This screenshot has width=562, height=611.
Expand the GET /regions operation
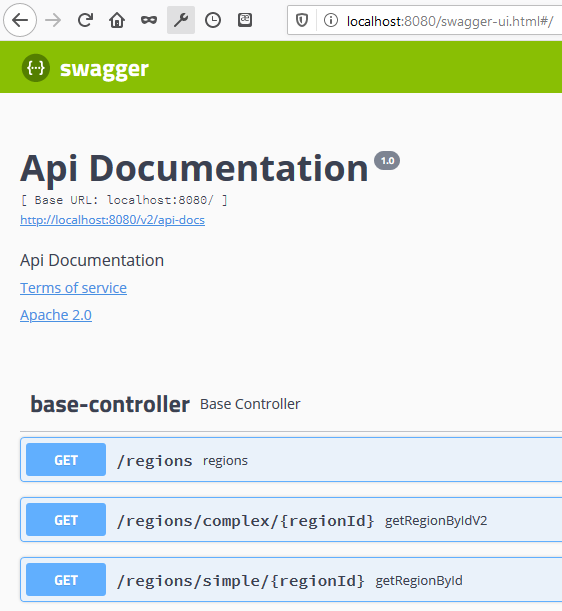tap(291, 460)
